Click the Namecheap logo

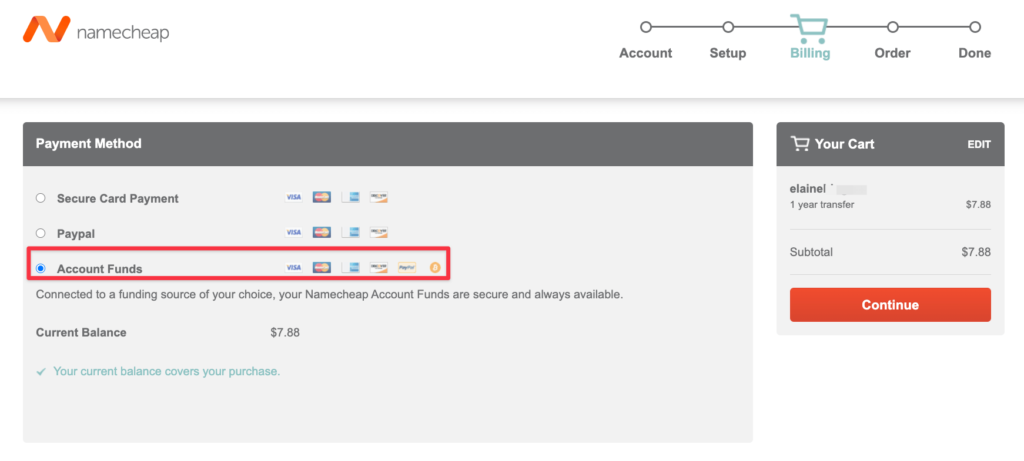(x=96, y=29)
